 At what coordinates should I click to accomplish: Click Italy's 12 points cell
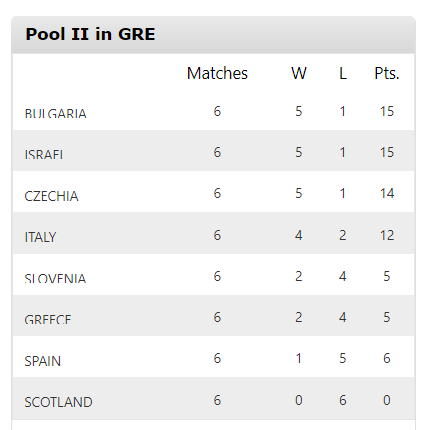tap(387, 235)
